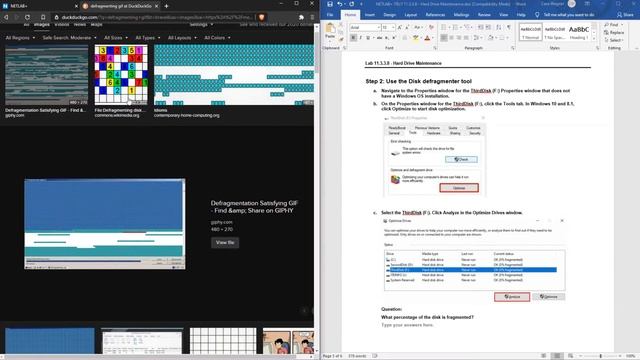Click the duckduckgo.com address bar
The image size is (640, 360).
click(155, 17)
